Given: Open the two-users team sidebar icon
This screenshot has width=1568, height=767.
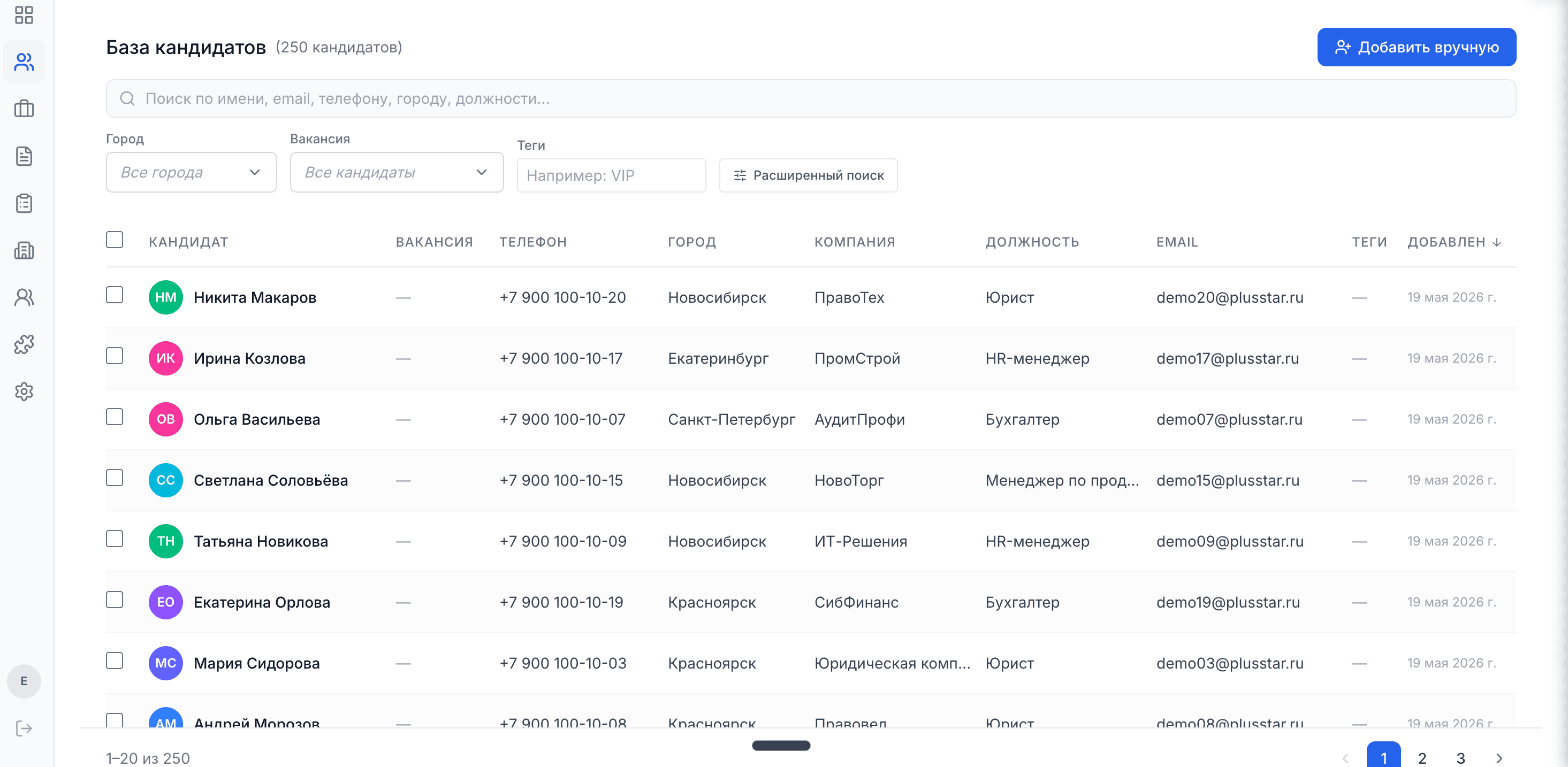Looking at the screenshot, I should click(x=24, y=297).
